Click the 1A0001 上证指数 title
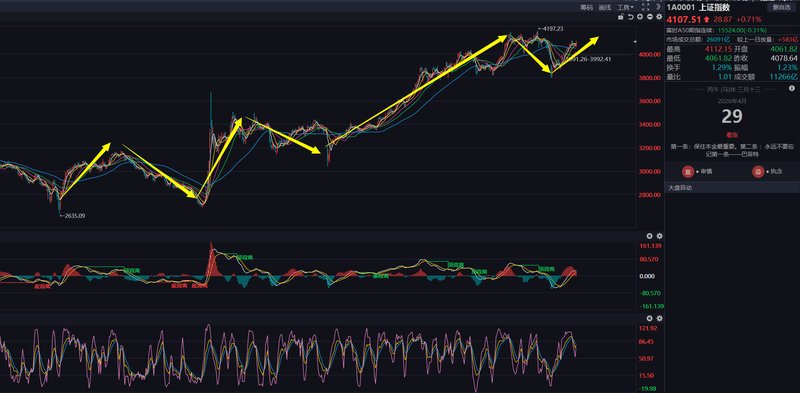The image size is (800, 393). point(698,8)
